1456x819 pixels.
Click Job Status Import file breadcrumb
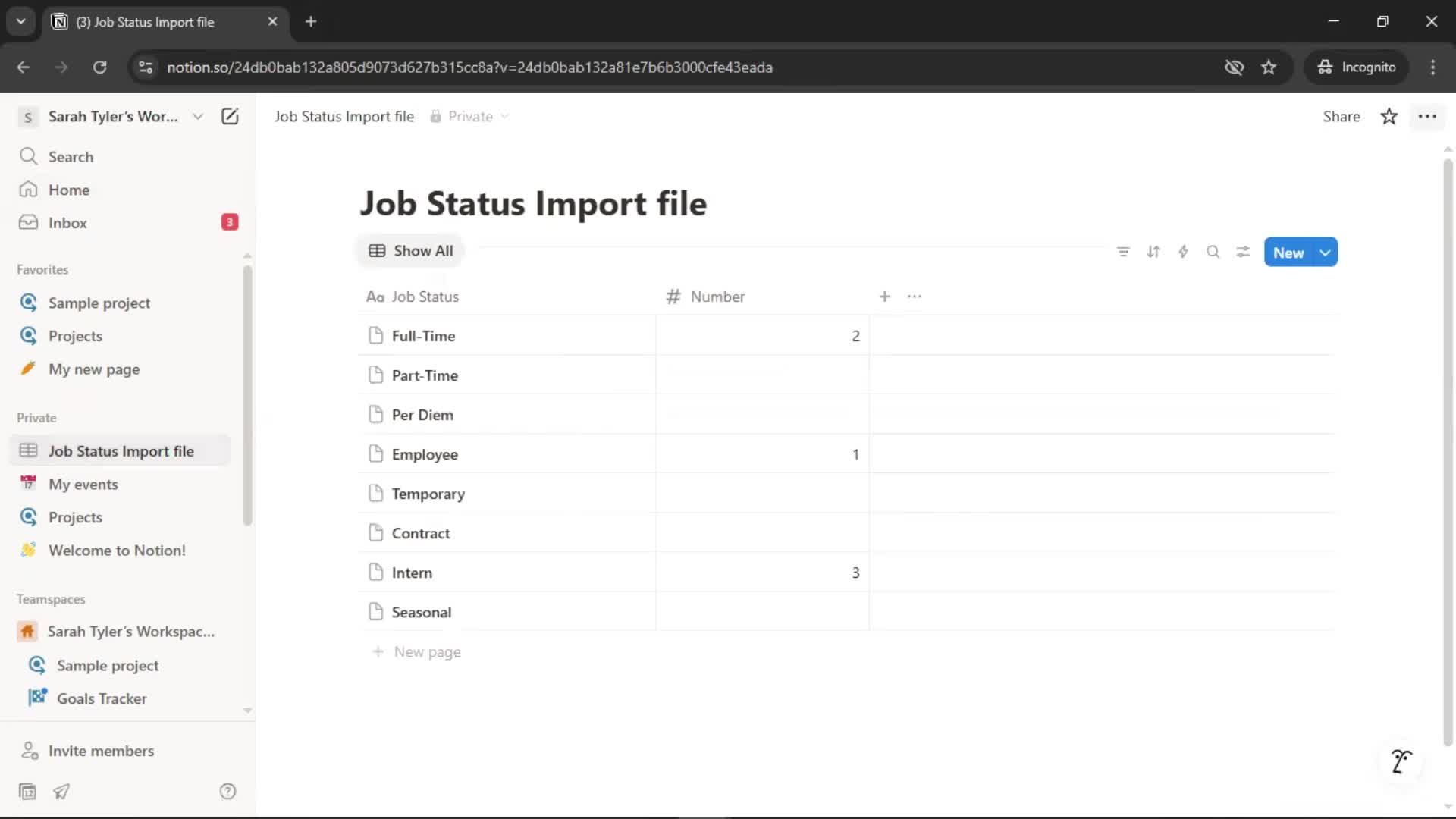(344, 116)
